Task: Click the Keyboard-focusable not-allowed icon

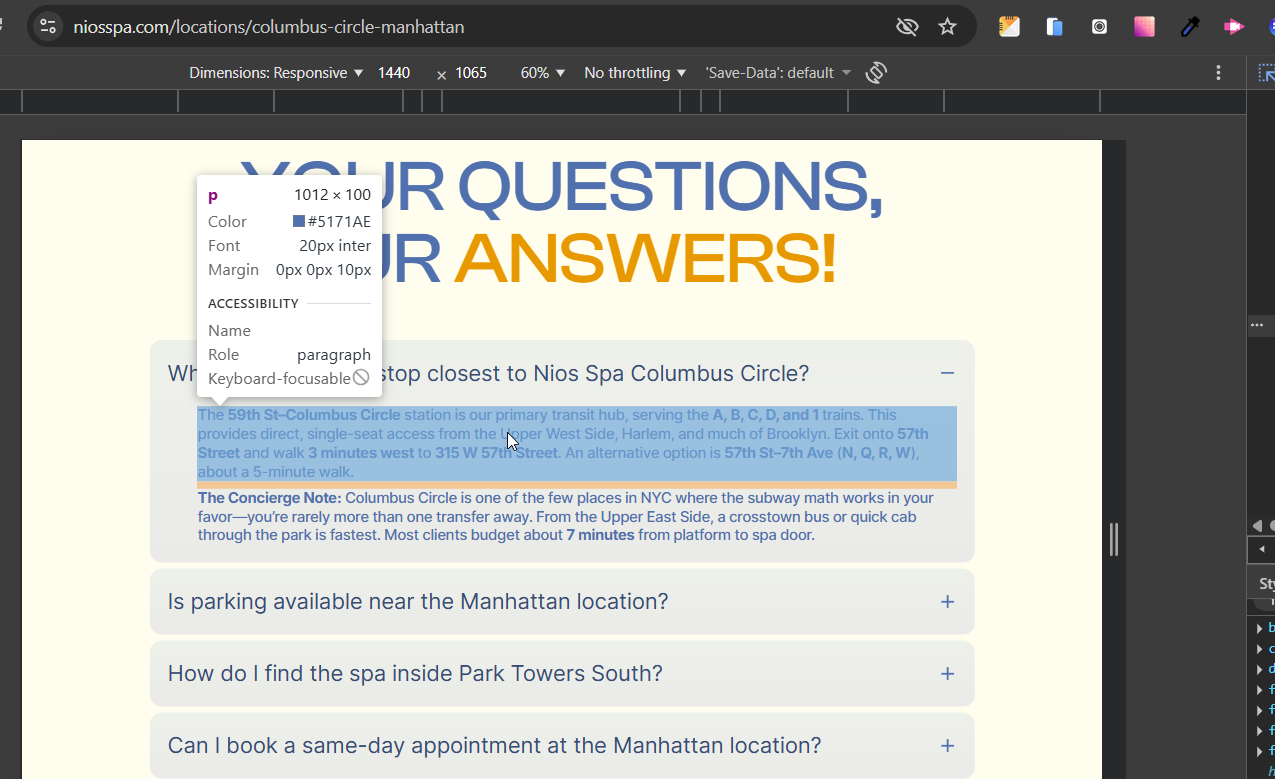Action: pos(361,378)
